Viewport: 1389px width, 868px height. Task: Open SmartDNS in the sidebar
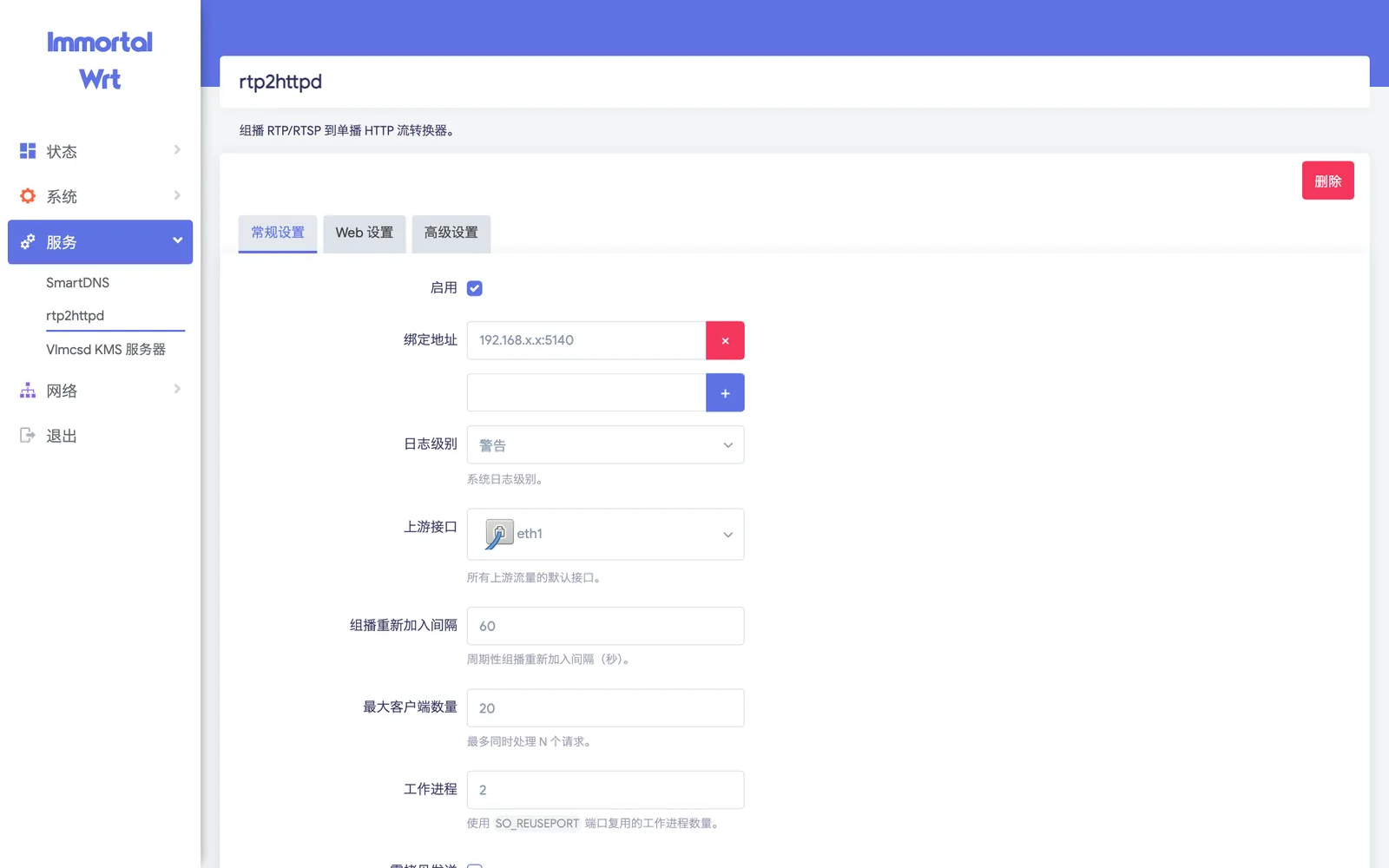point(78,283)
